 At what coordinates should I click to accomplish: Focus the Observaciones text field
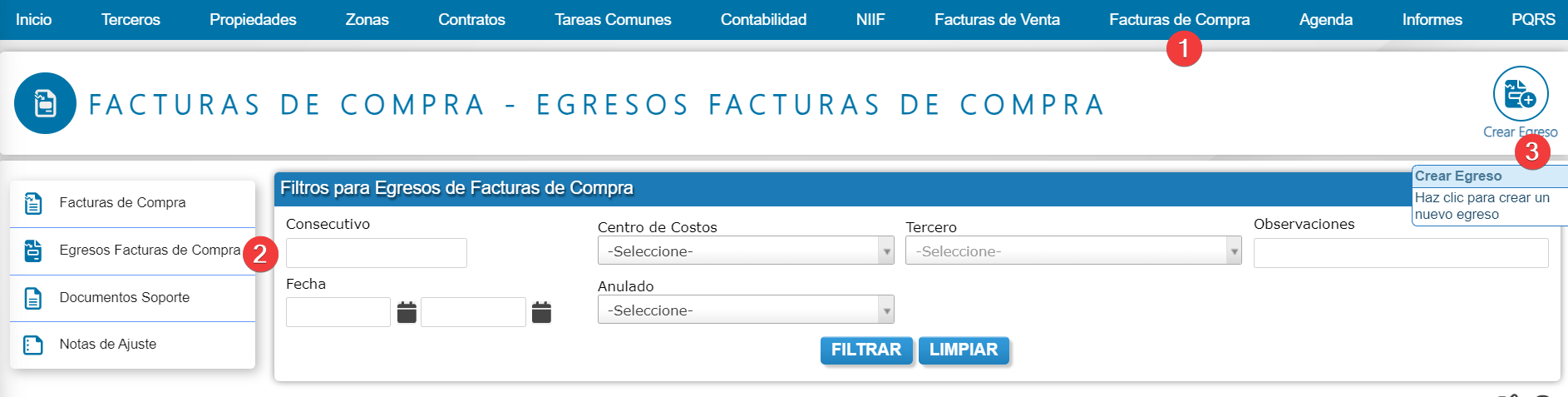[1400, 253]
